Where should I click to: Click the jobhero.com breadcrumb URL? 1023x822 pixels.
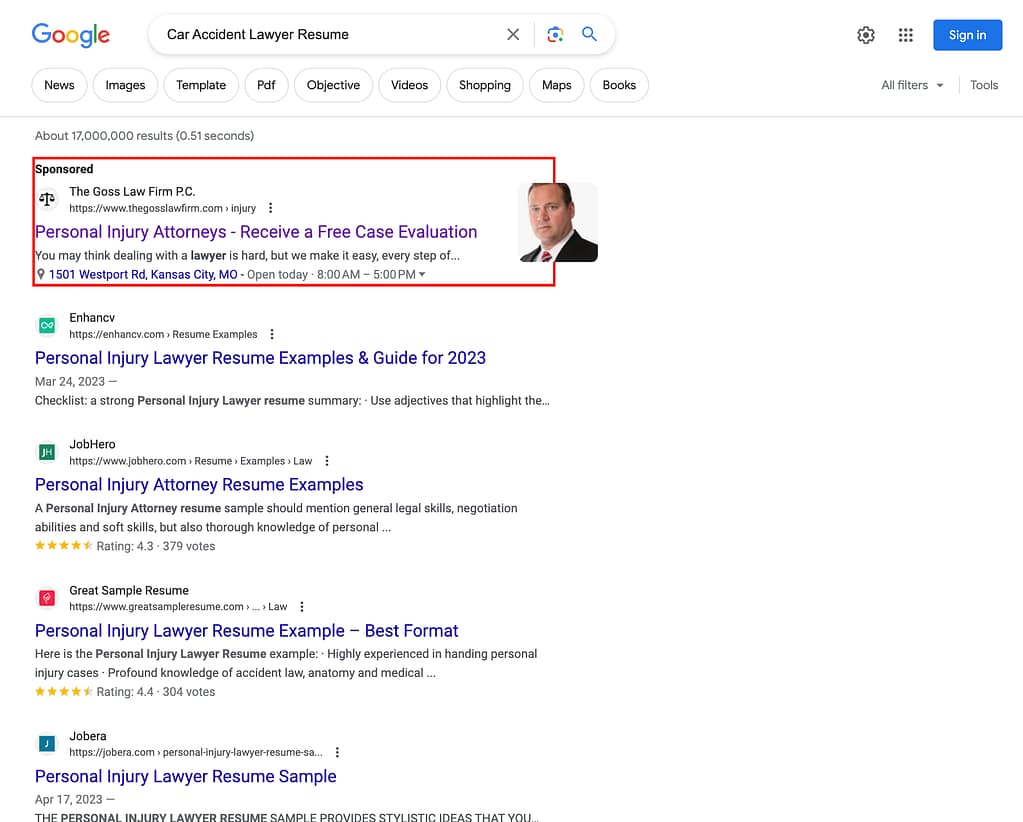191,461
